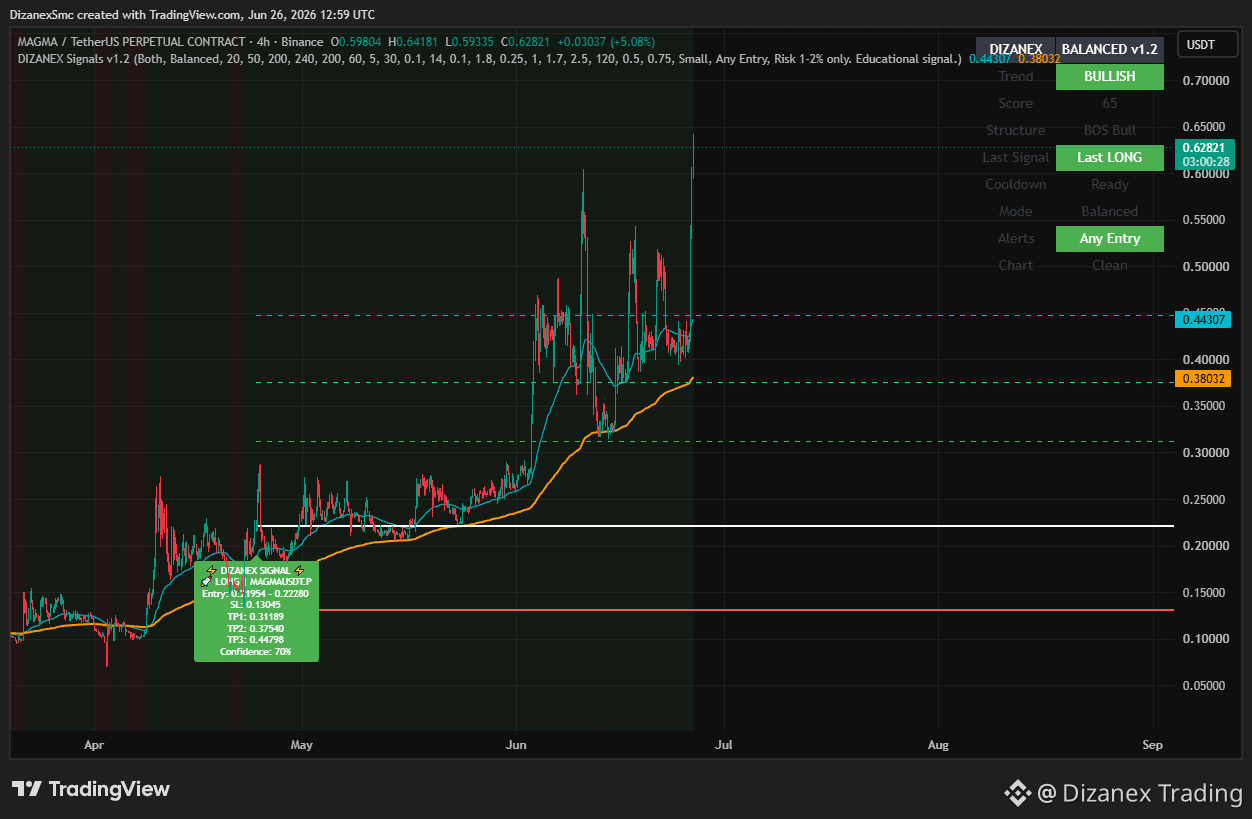Image resolution: width=1252 pixels, height=819 pixels.
Task: Select the Ready cooldown value
Action: (x=1110, y=184)
